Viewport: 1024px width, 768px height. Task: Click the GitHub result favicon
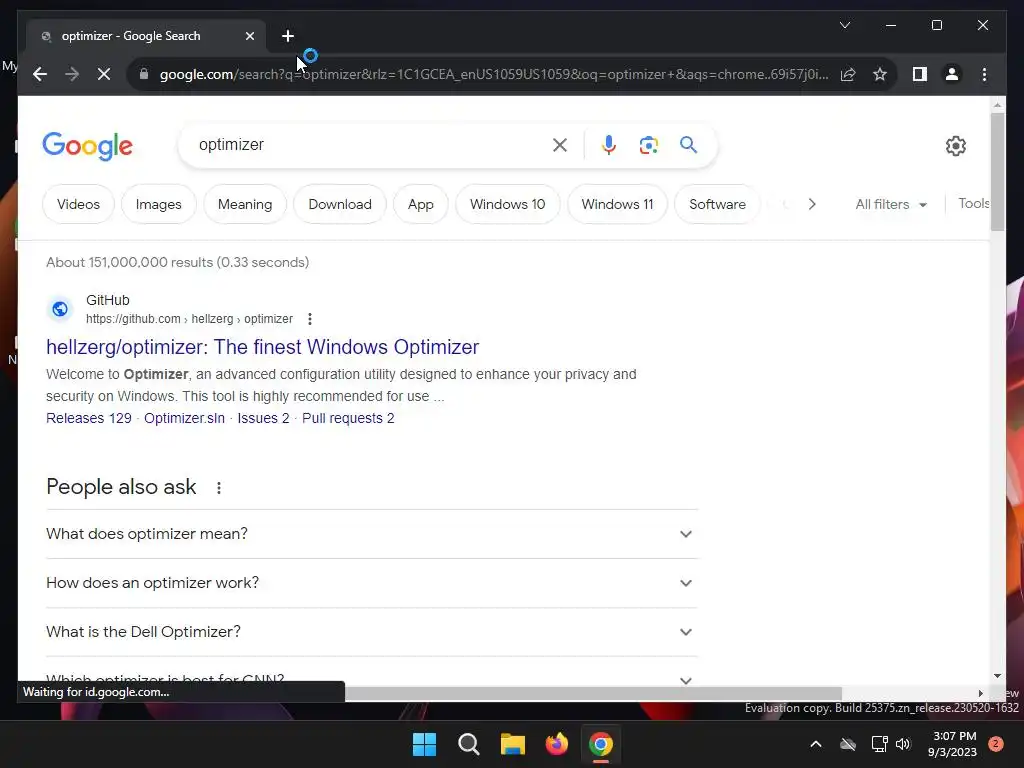point(60,309)
